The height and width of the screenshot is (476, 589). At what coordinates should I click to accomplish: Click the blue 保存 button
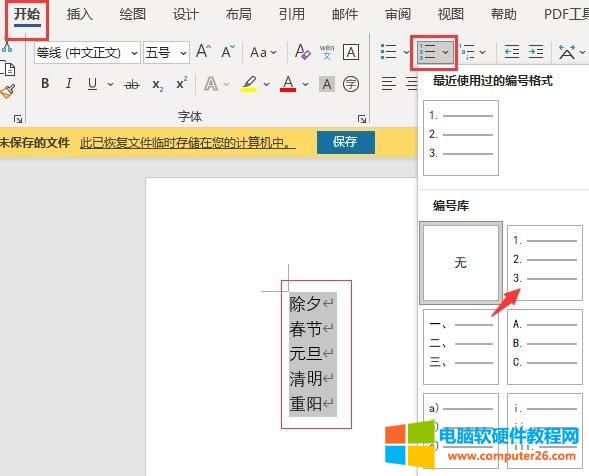[x=346, y=142]
